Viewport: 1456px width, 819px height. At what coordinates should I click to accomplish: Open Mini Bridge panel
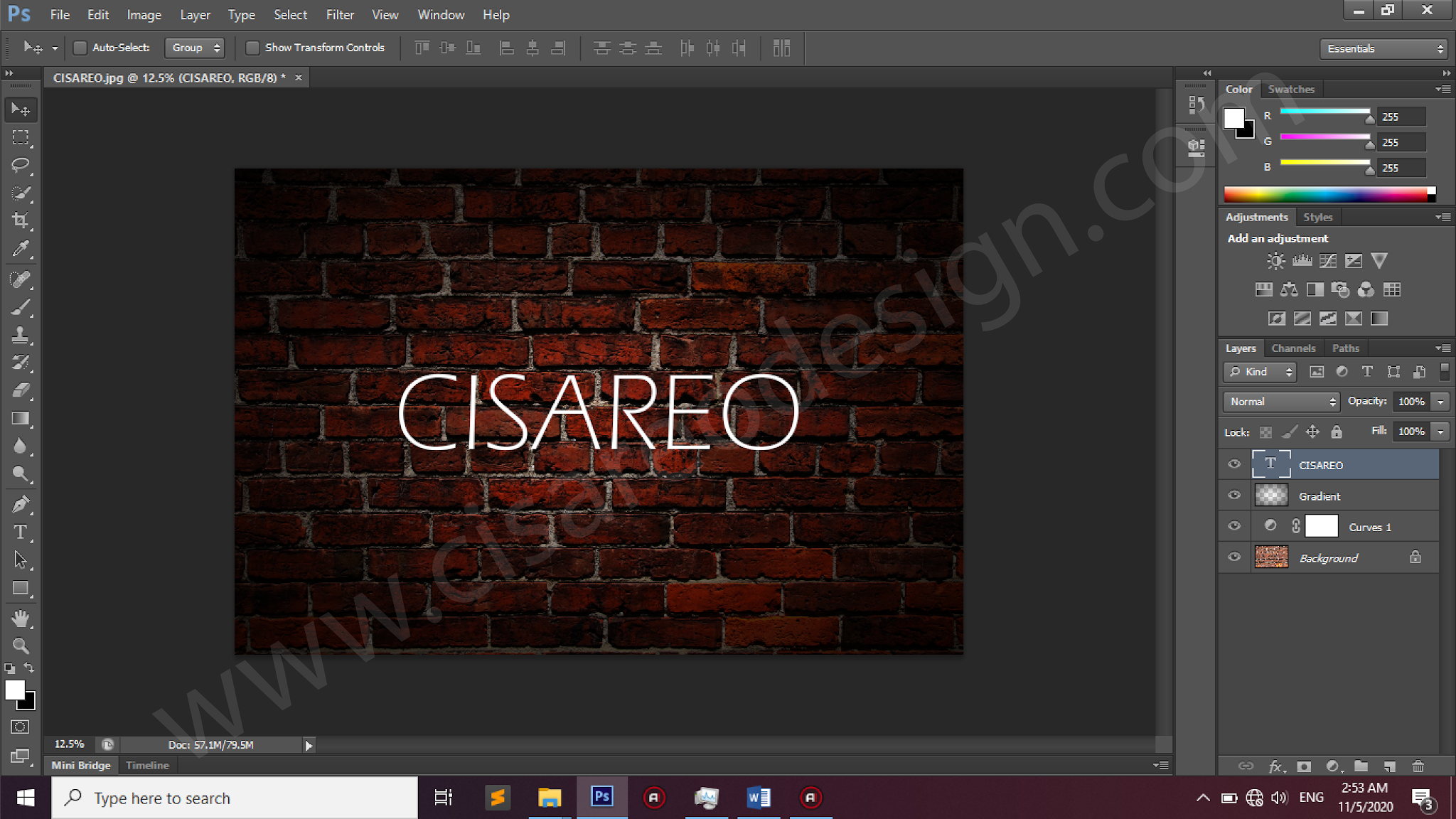(x=80, y=765)
